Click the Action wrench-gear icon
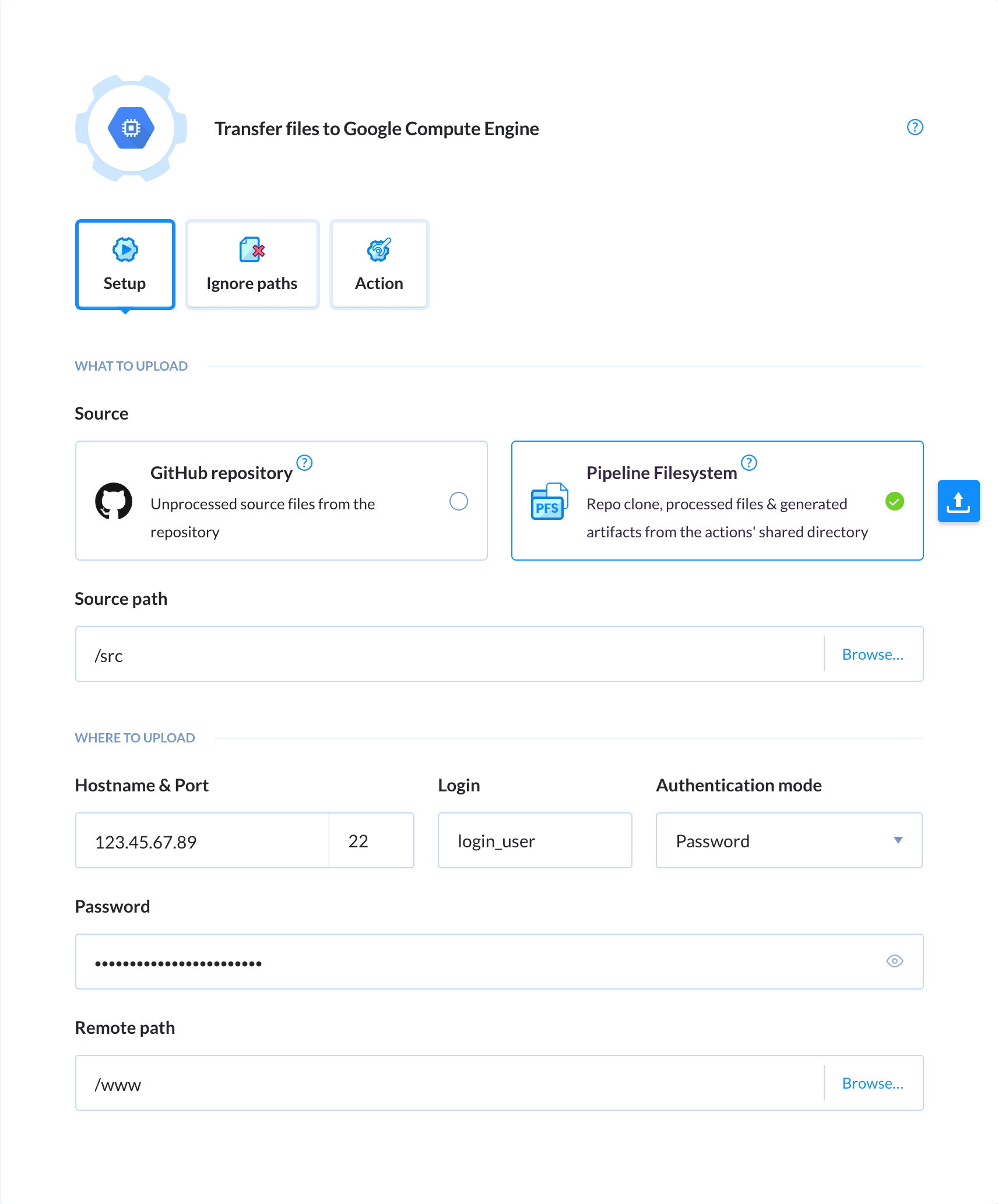This screenshot has height=1204, width=998. (378, 249)
